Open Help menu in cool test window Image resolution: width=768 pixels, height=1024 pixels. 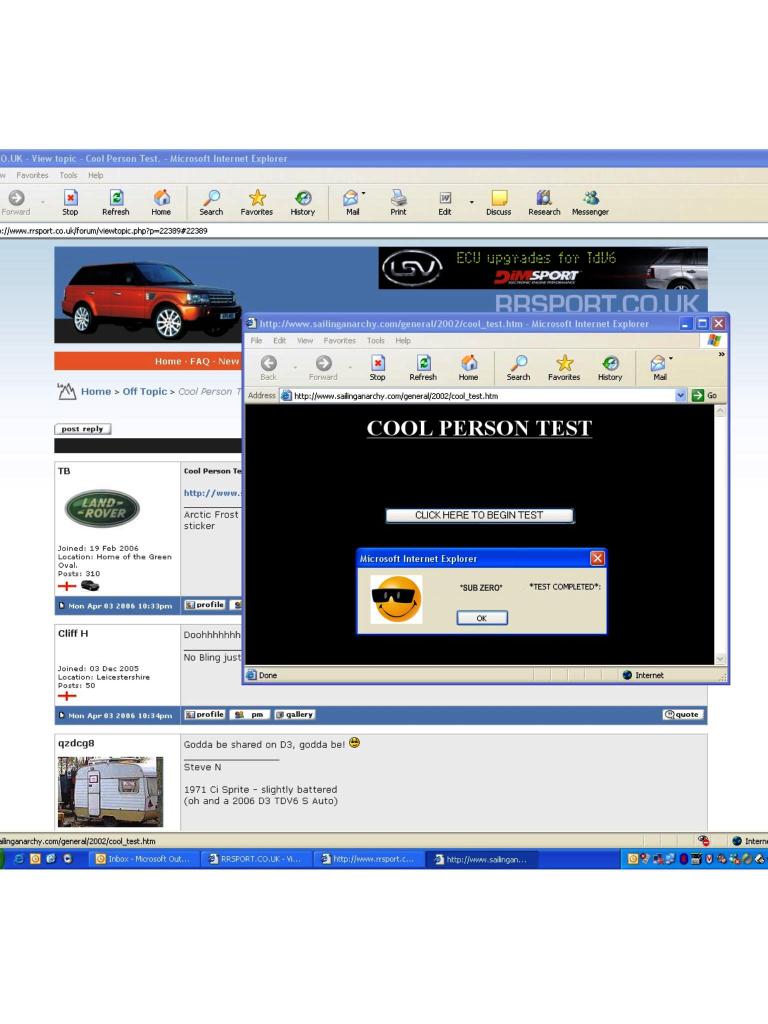point(403,340)
